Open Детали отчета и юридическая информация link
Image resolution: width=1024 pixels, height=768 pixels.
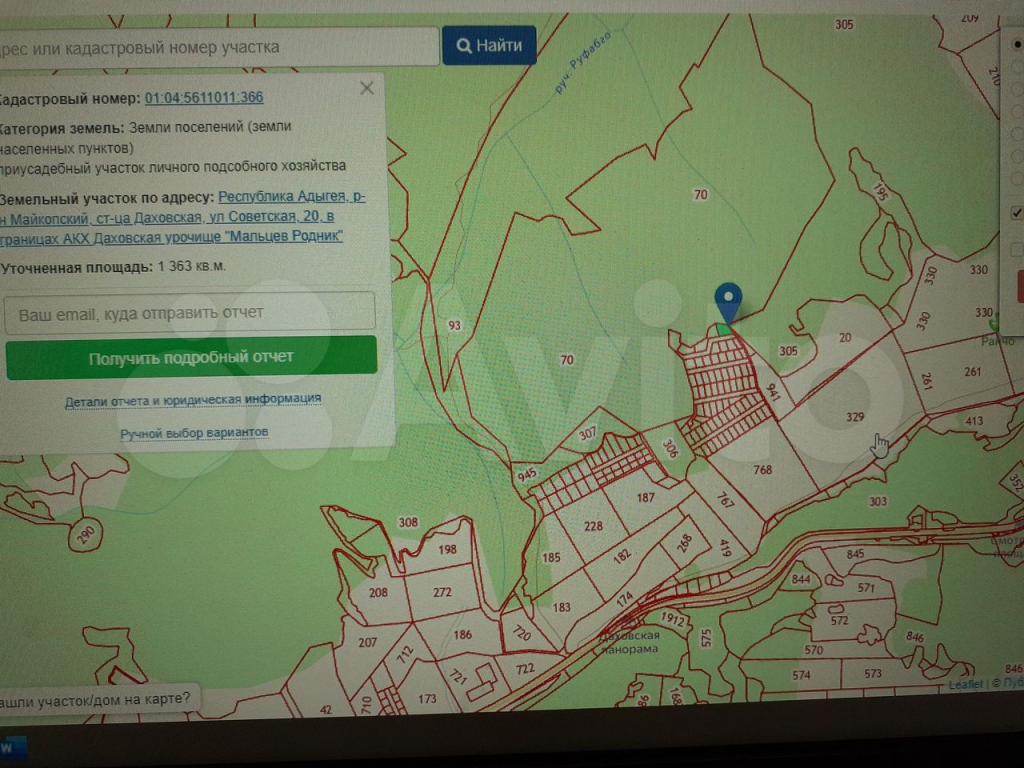(x=193, y=400)
